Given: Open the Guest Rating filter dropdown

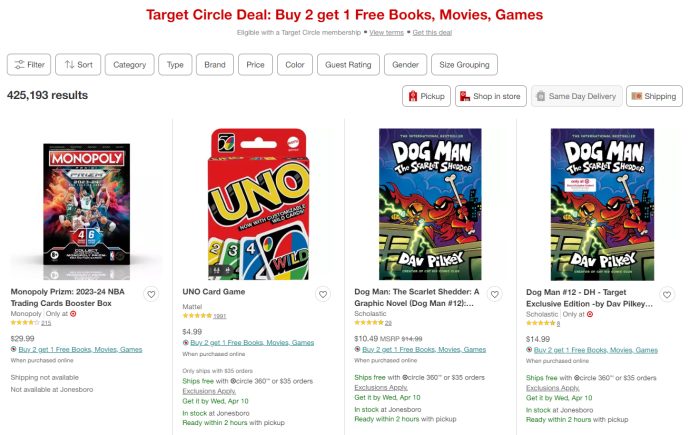Looking at the screenshot, I should 348,65.
